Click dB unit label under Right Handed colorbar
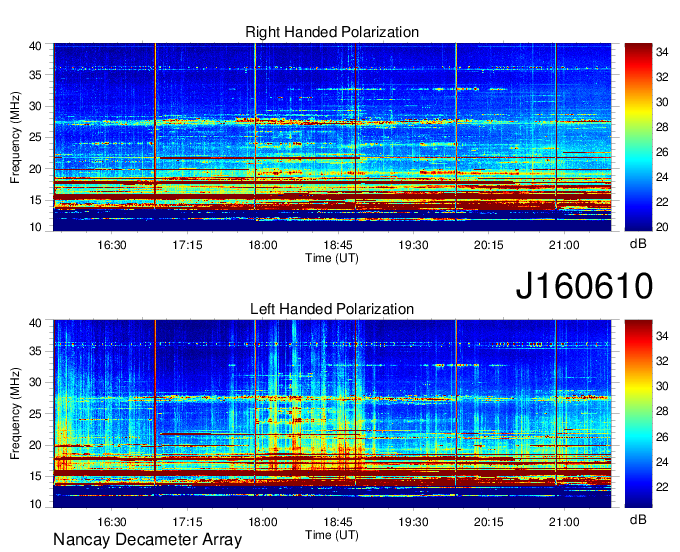 pyautogui.click(x=638, y=244)
